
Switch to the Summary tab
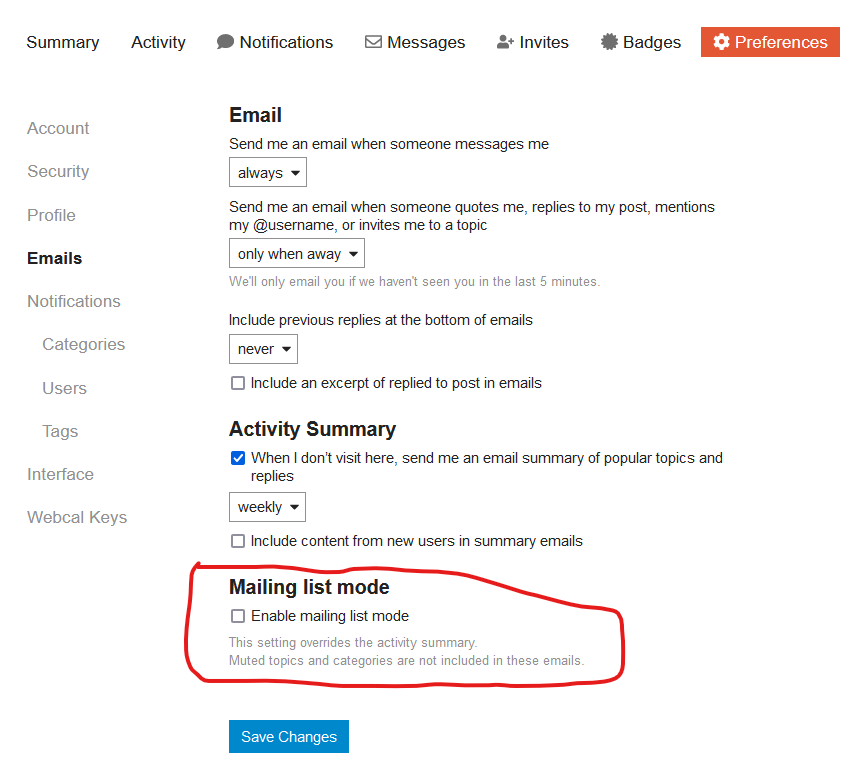[x=63, y=42]
